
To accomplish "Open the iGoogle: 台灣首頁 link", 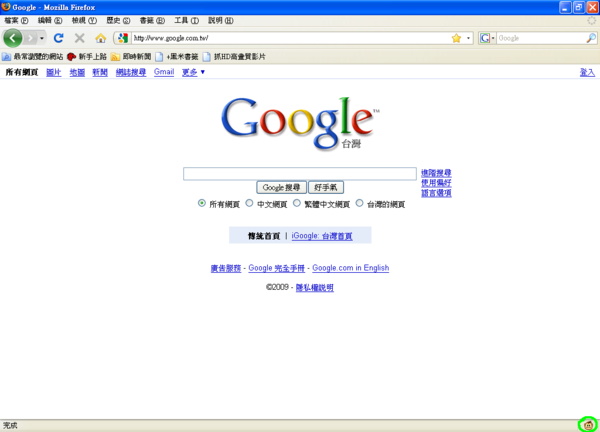I will (x=322, y=236).
